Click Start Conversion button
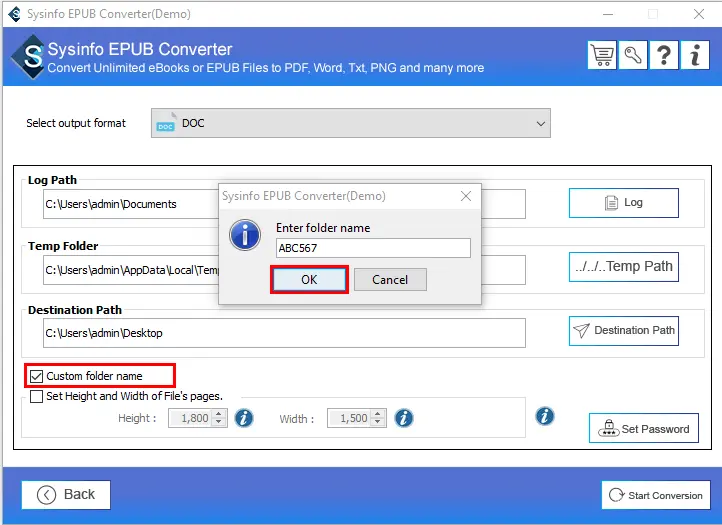 656,495
